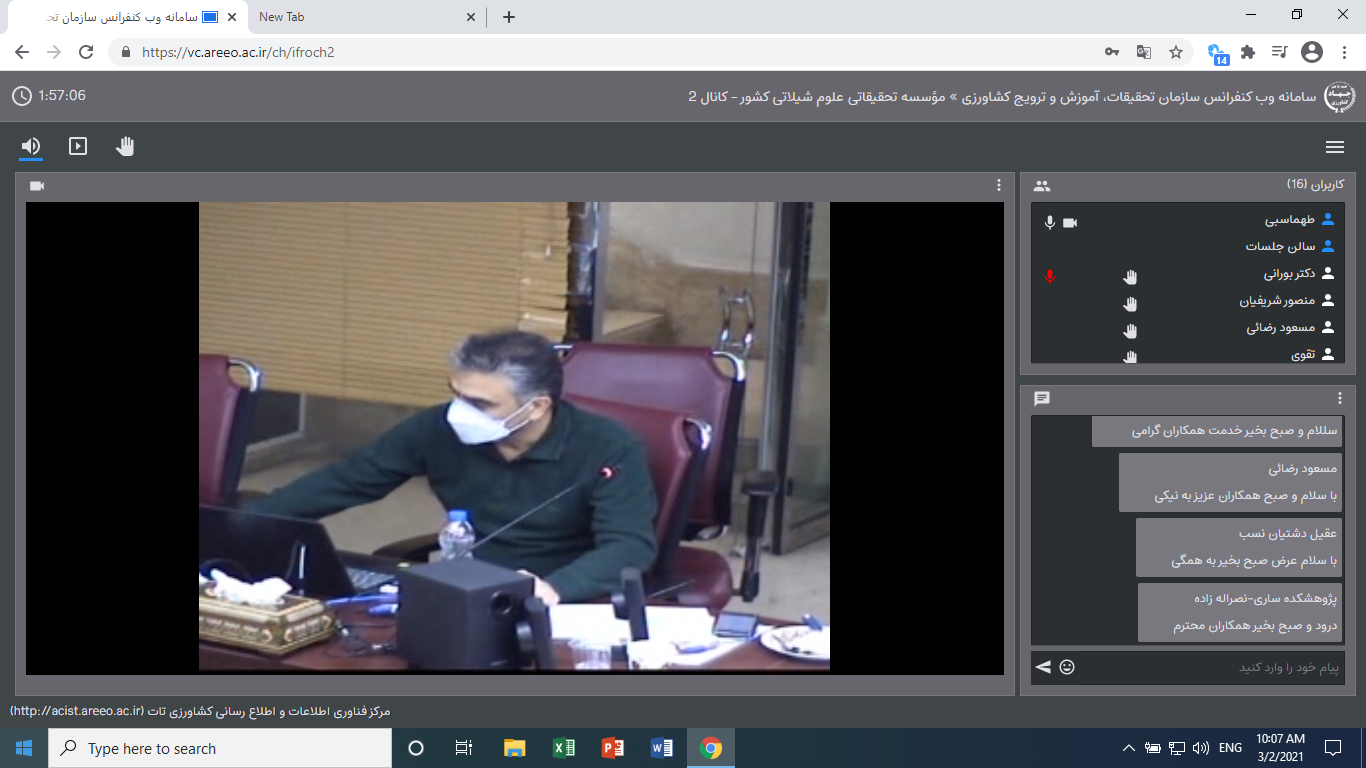This screenshot has height=768, width=1366.
Task: Select user منصور شریفیان in list
Action: tap(1270, 300)
